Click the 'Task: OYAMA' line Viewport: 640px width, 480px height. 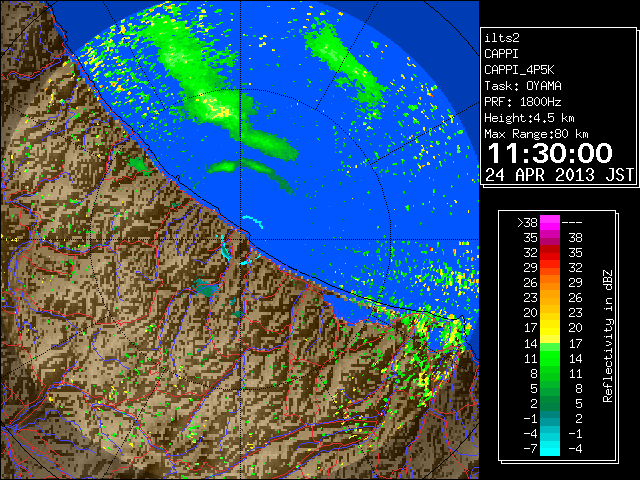523,86
